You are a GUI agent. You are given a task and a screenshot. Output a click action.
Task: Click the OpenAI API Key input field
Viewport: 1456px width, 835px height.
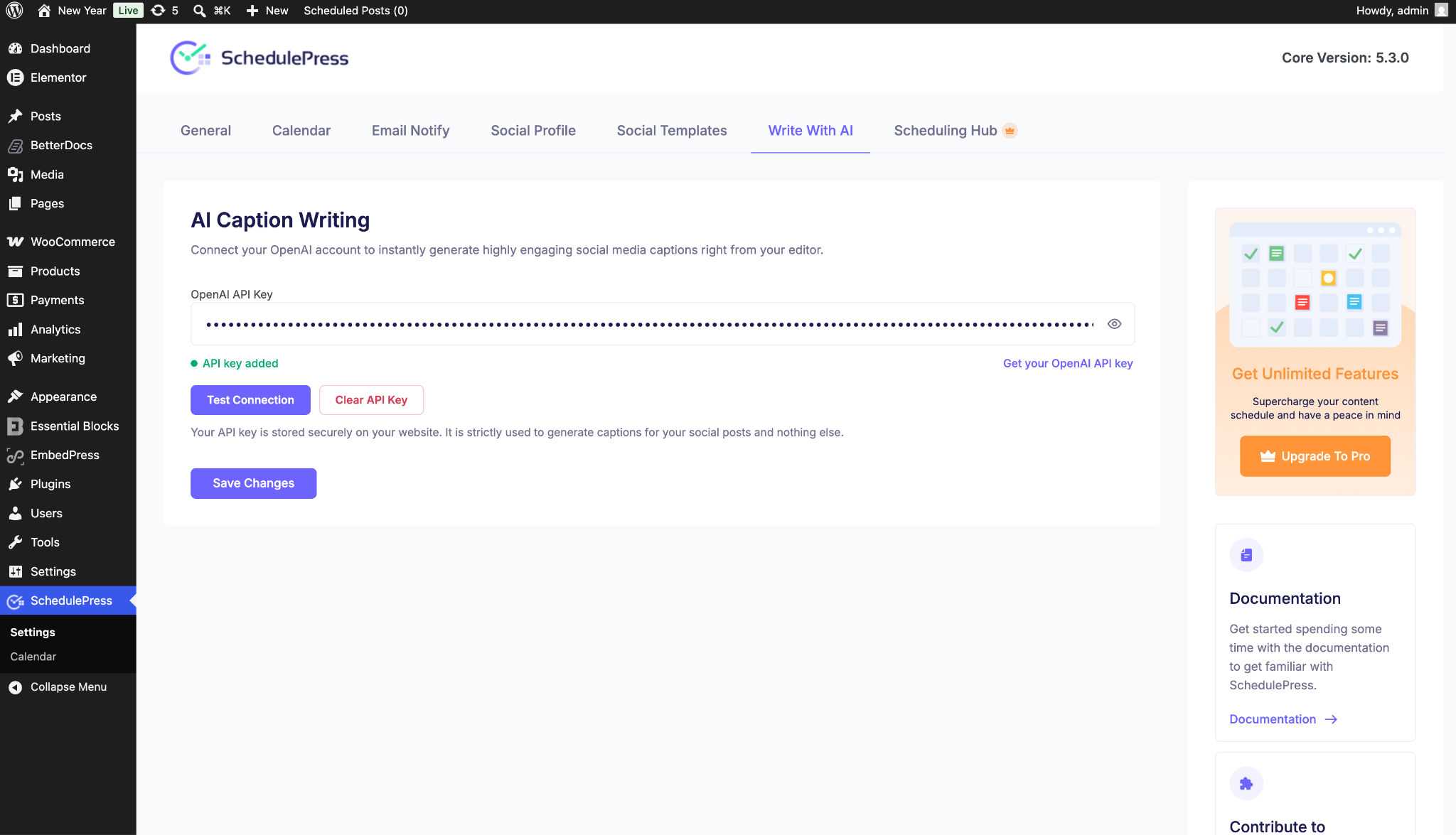coord(662,324)
